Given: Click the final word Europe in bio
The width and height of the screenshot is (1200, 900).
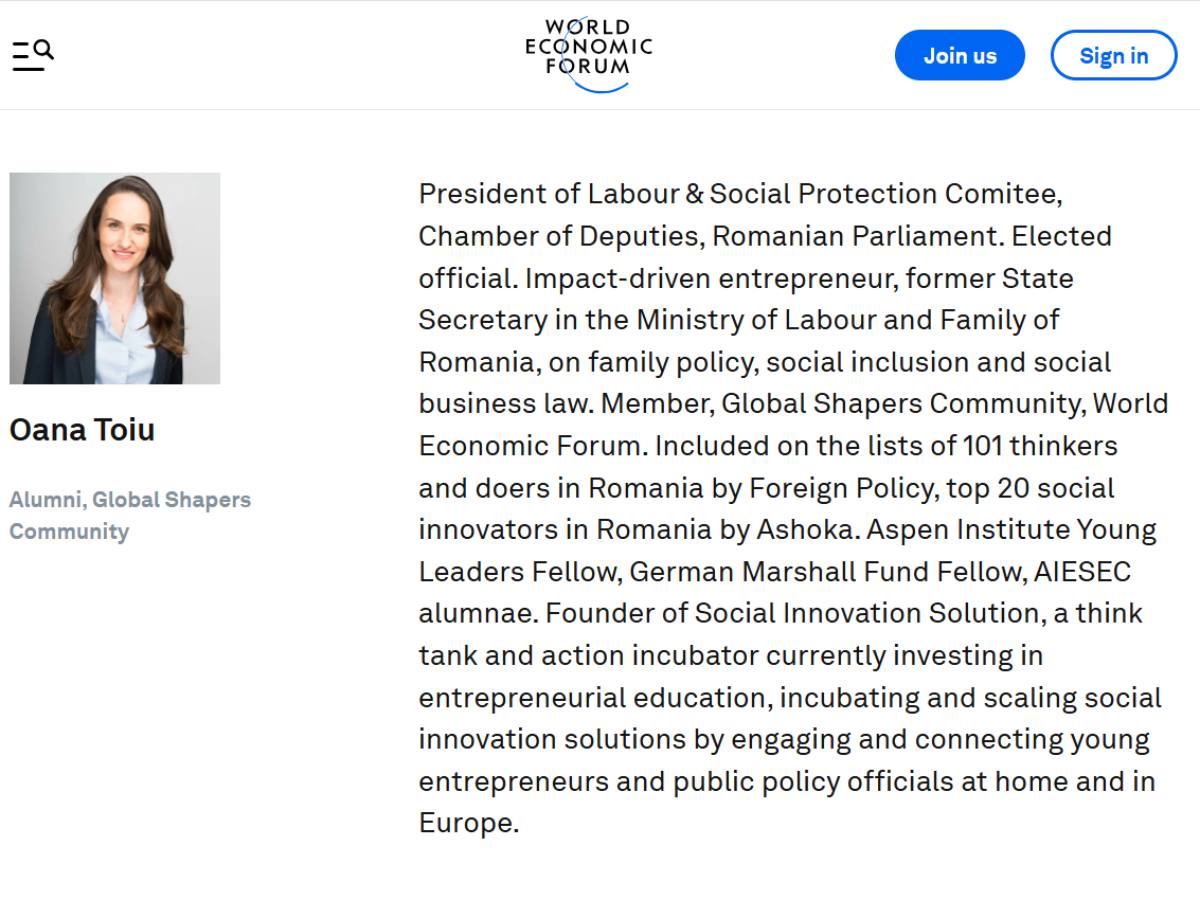Looking at the screenshot, I should (x=466, y=823).
